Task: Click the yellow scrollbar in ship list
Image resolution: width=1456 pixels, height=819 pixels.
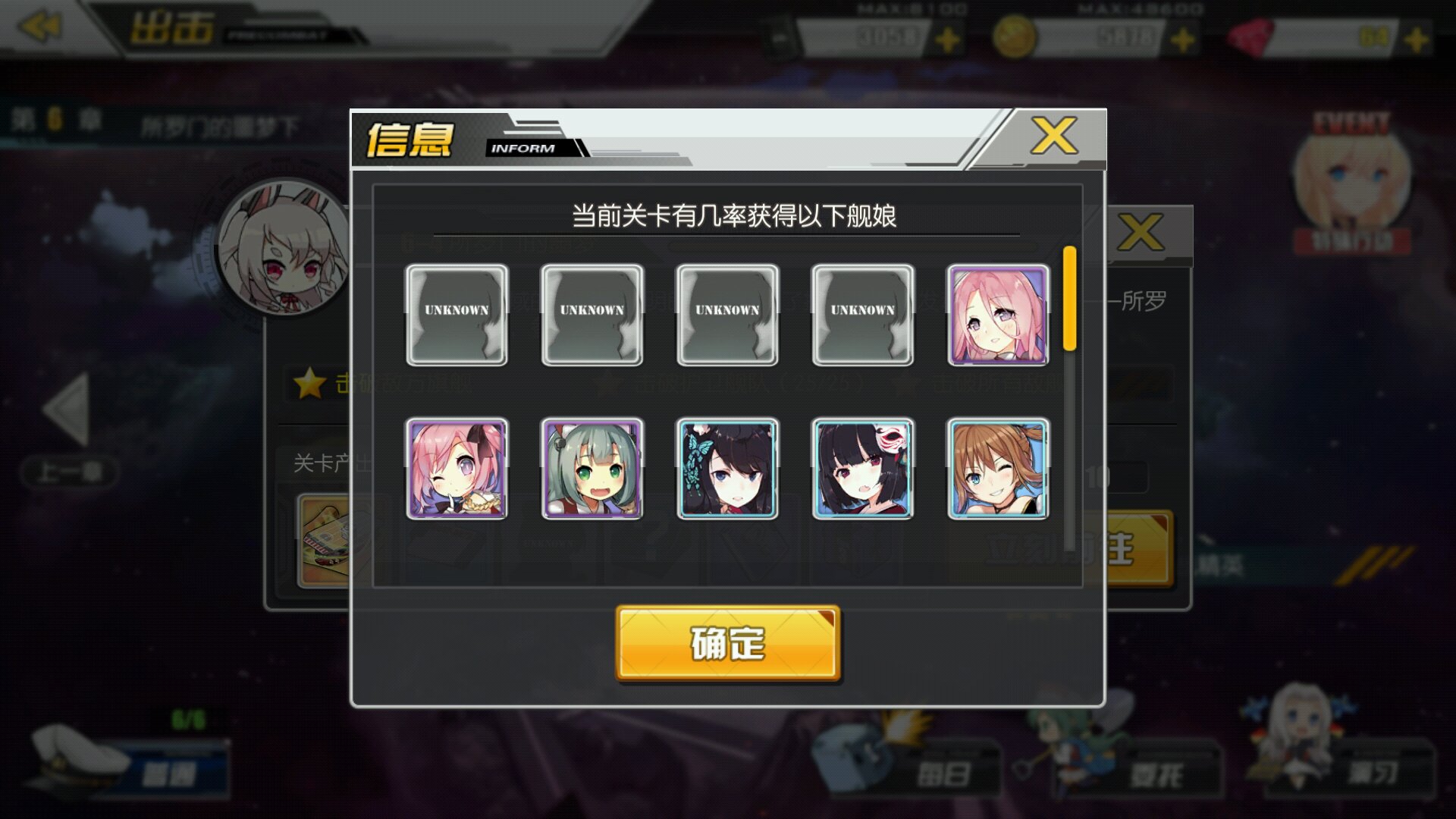Action: (1070, 298)
